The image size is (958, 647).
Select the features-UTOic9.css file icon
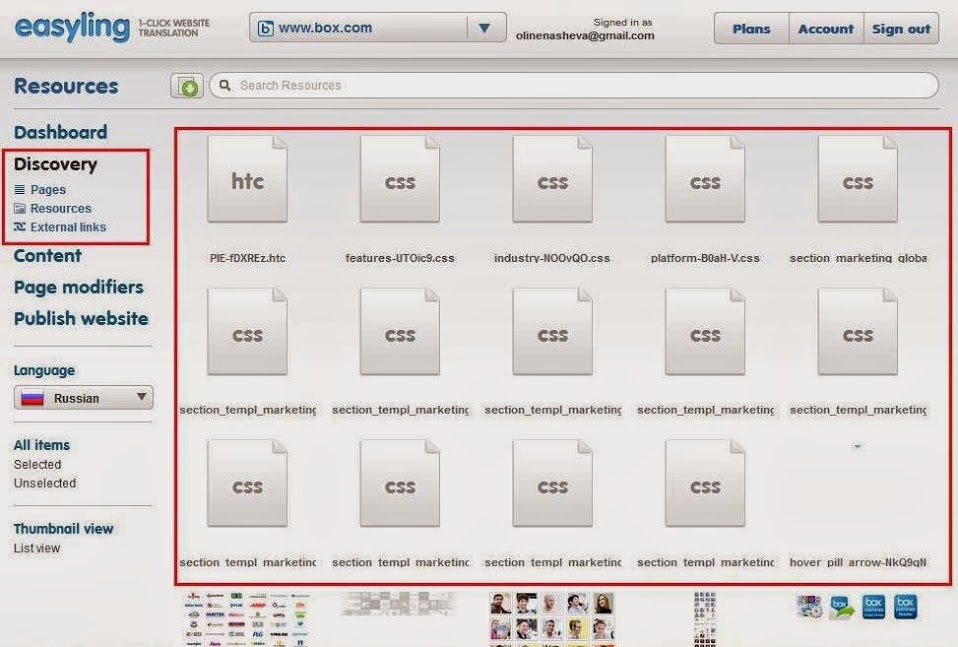400,179
